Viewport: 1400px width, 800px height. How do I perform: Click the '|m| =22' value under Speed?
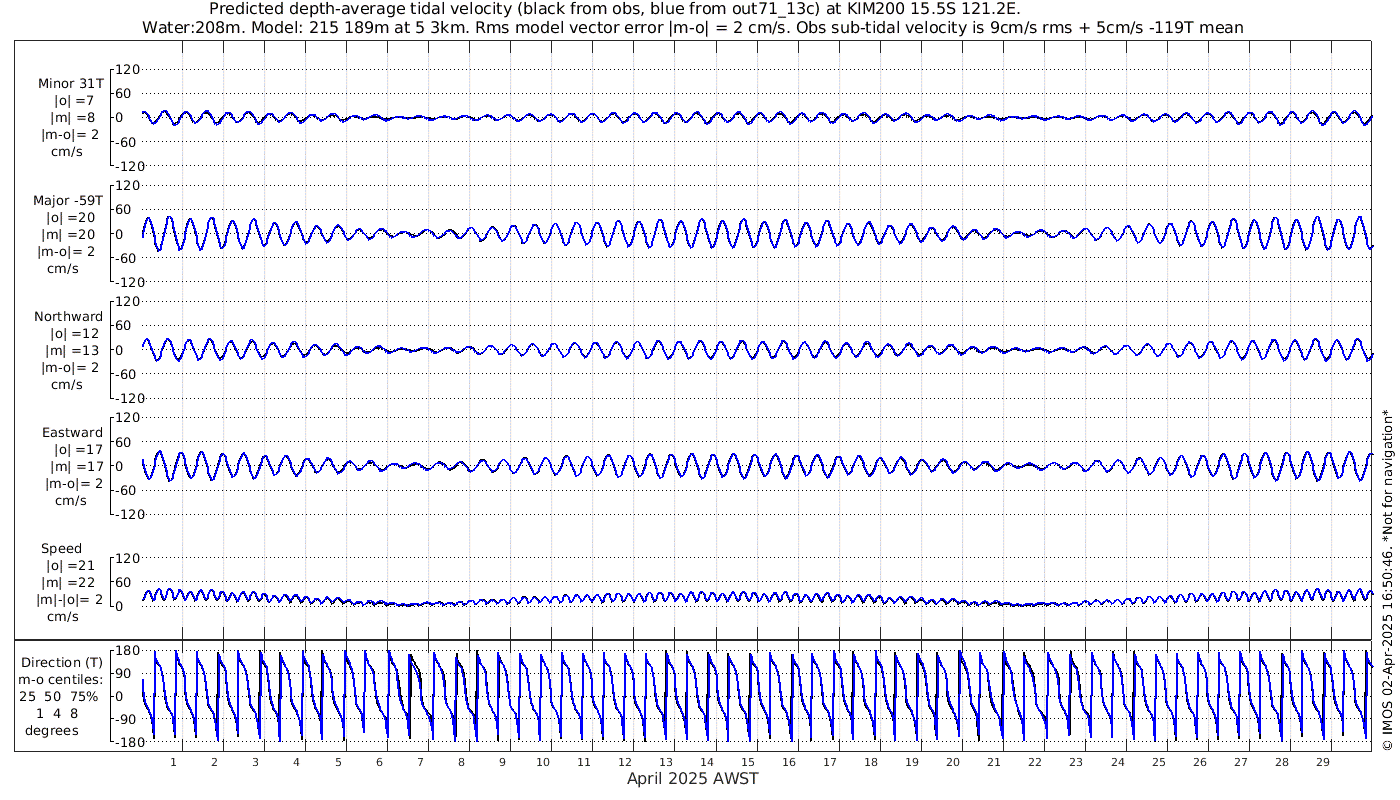click(x=70, y=582)
